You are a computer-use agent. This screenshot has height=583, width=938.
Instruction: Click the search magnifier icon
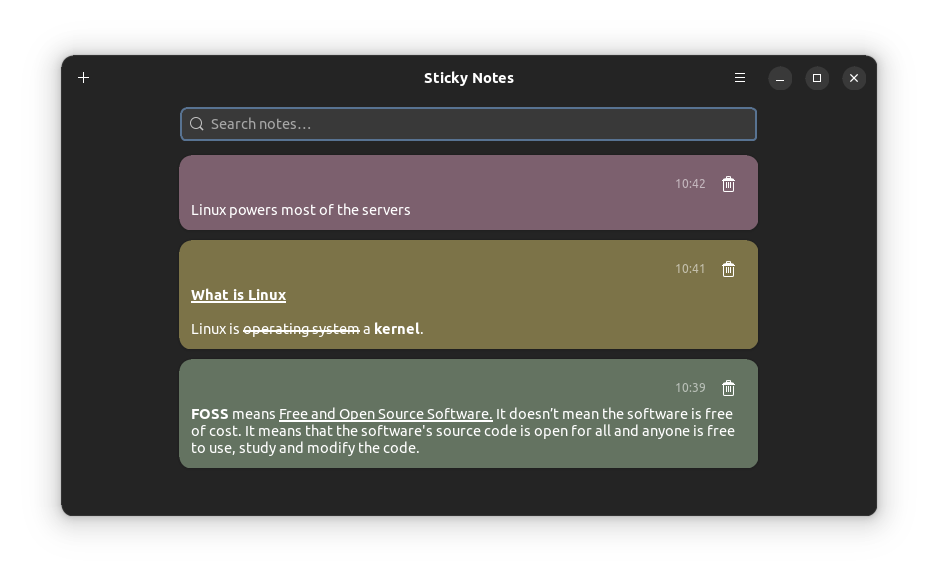(x=197, y=124)
